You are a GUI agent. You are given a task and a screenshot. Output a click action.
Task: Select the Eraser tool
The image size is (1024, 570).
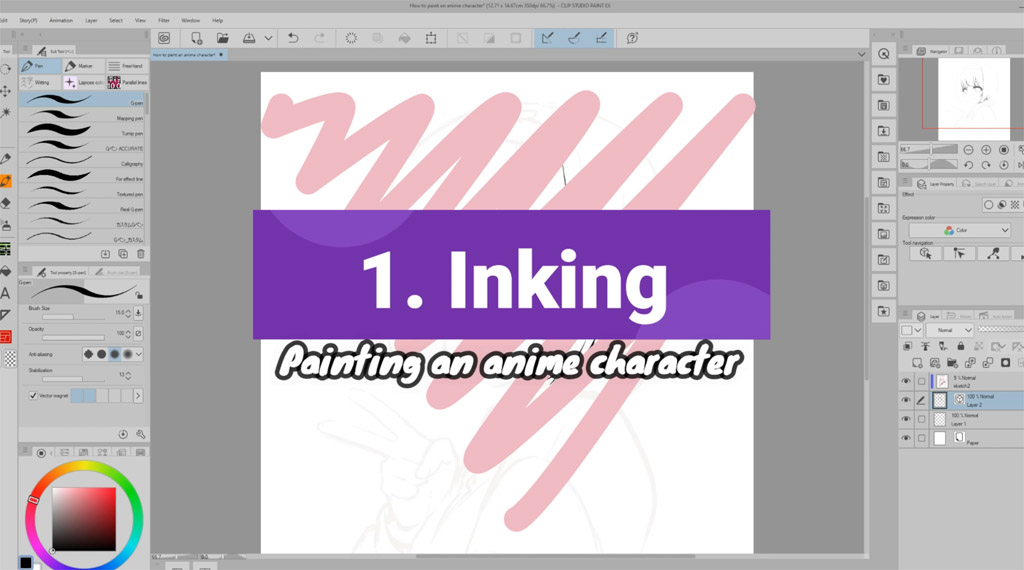tap(6, 203)
